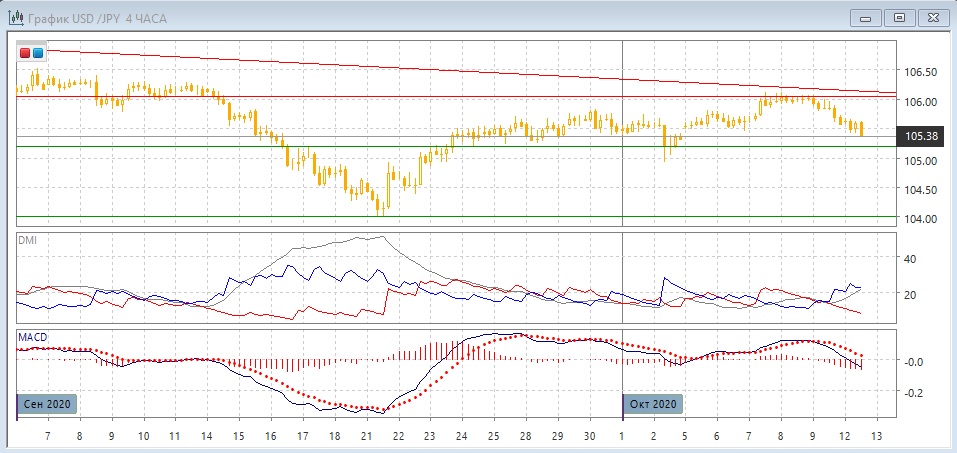Click the 40 level on DMI scale
Viewport: 957px width, 453px height.
coord(910,258)
